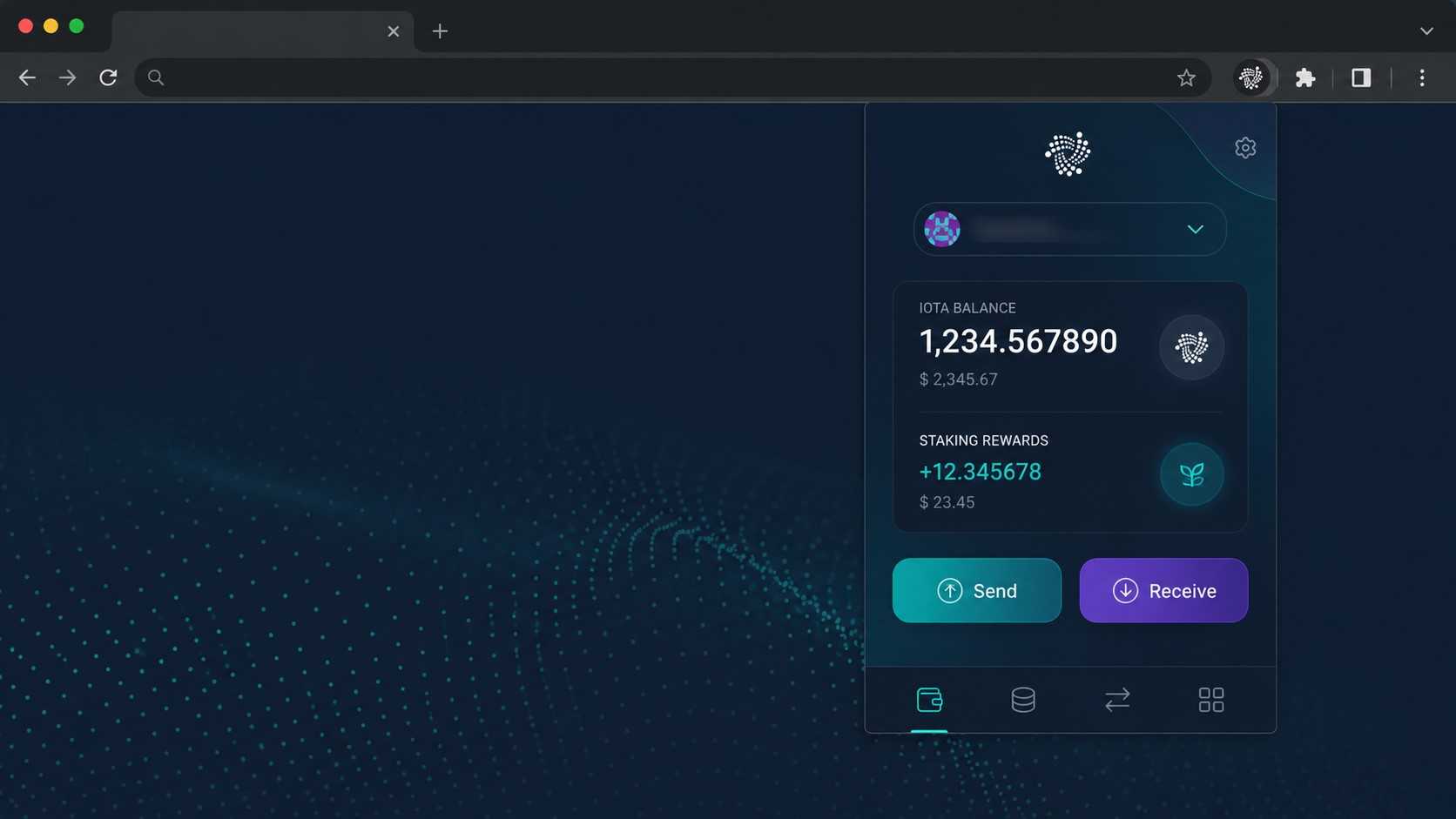Click the IOTA BALANCE label
This screenshot has height=819, width=1456.
pos(967,308)
